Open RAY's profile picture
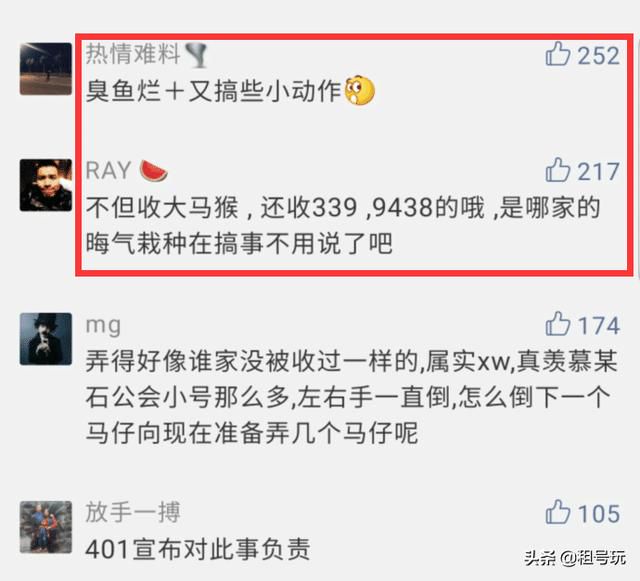Screen dimensions: 640x581 [46, 185]
